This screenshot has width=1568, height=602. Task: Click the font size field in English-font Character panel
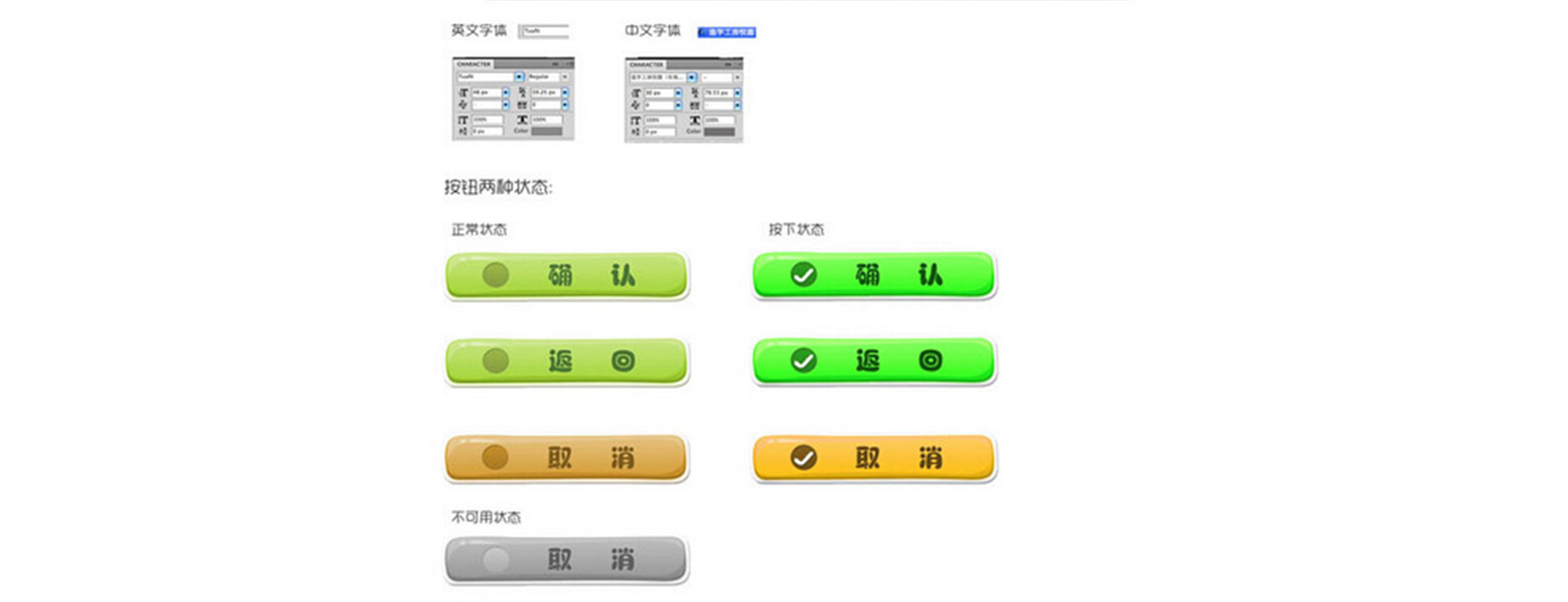point(487,92)
